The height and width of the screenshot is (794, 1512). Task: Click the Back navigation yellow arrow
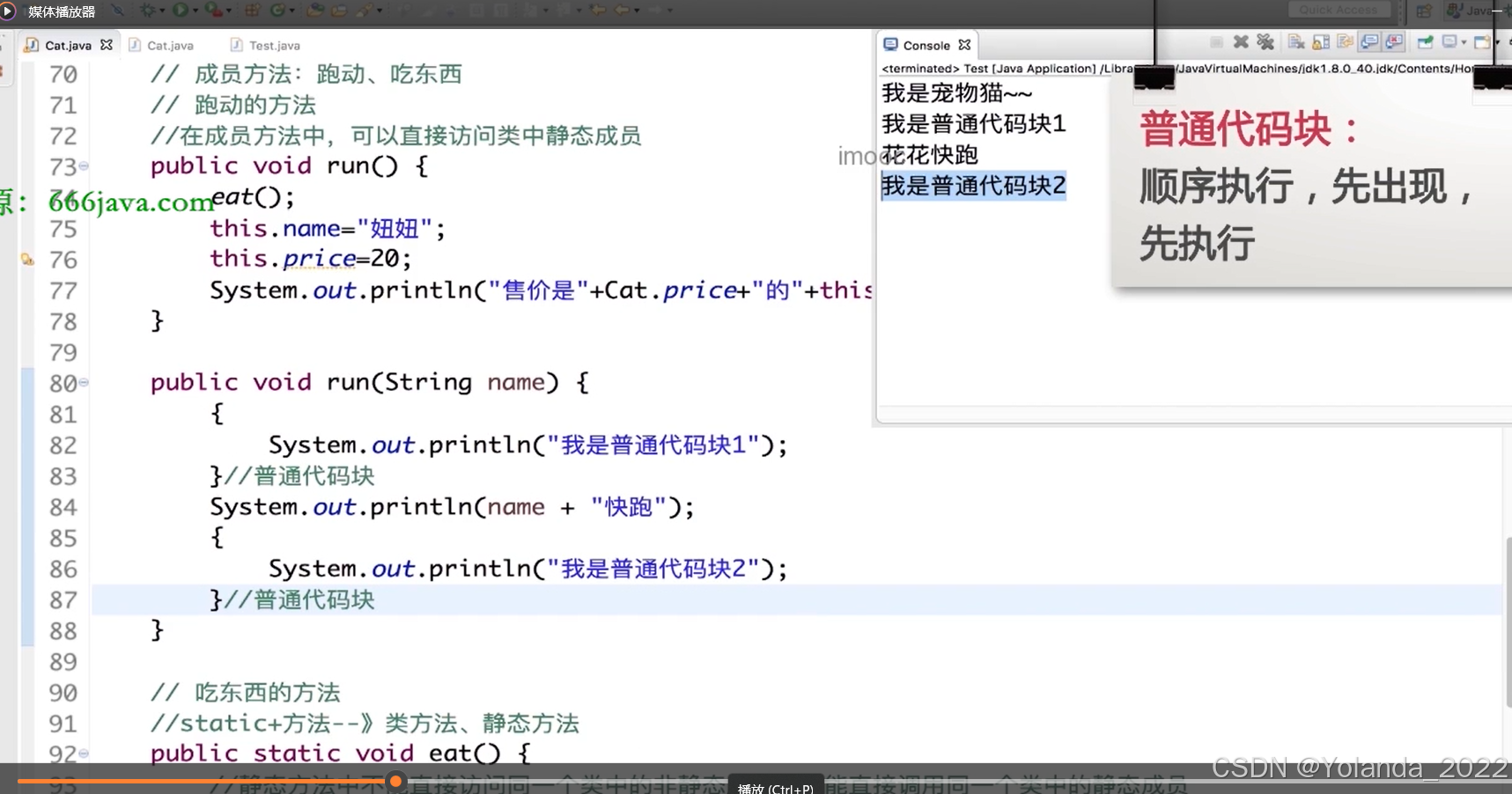pos(623,11)
